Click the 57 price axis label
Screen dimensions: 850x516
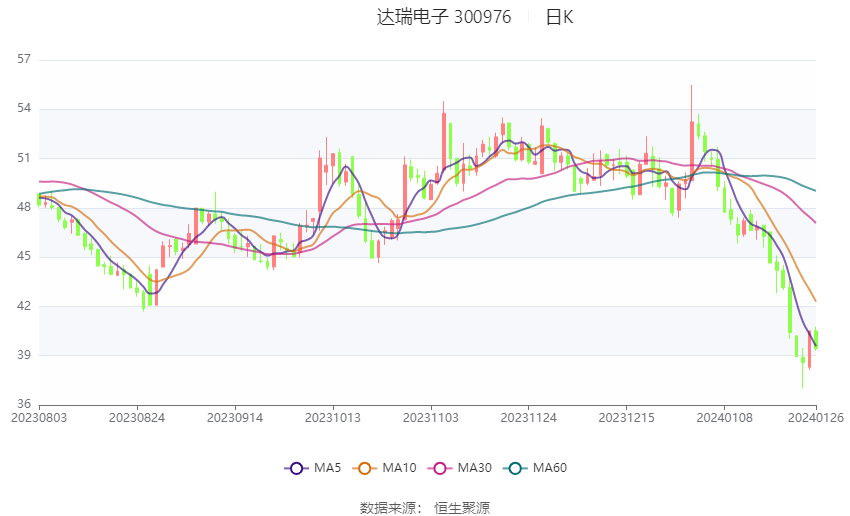point(24,59)
